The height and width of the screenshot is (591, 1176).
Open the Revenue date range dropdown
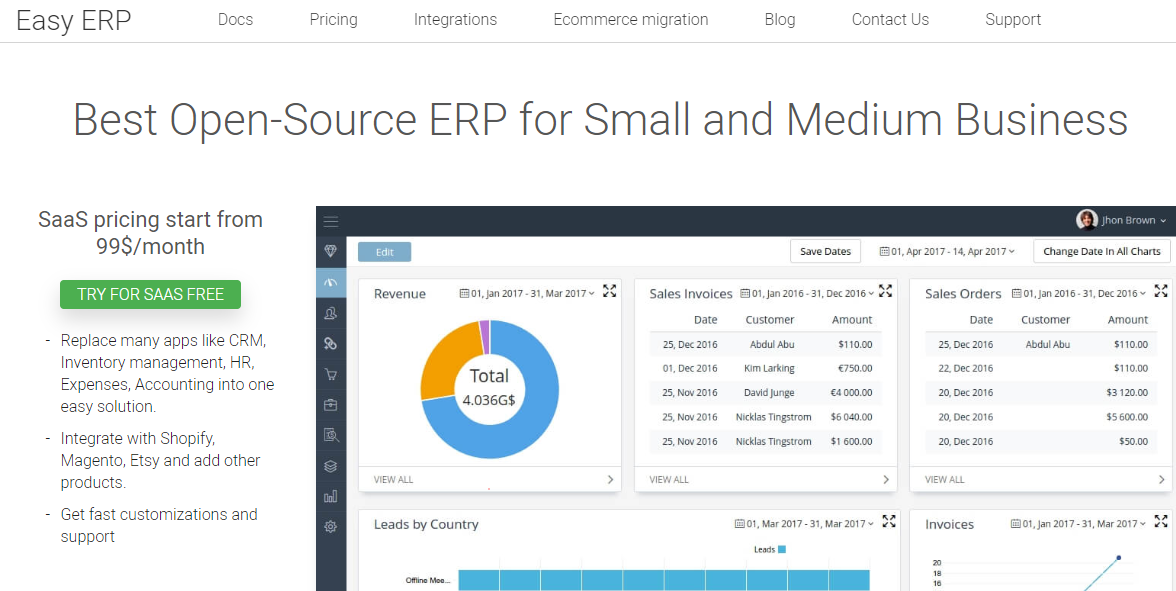(x=527, y=294)
